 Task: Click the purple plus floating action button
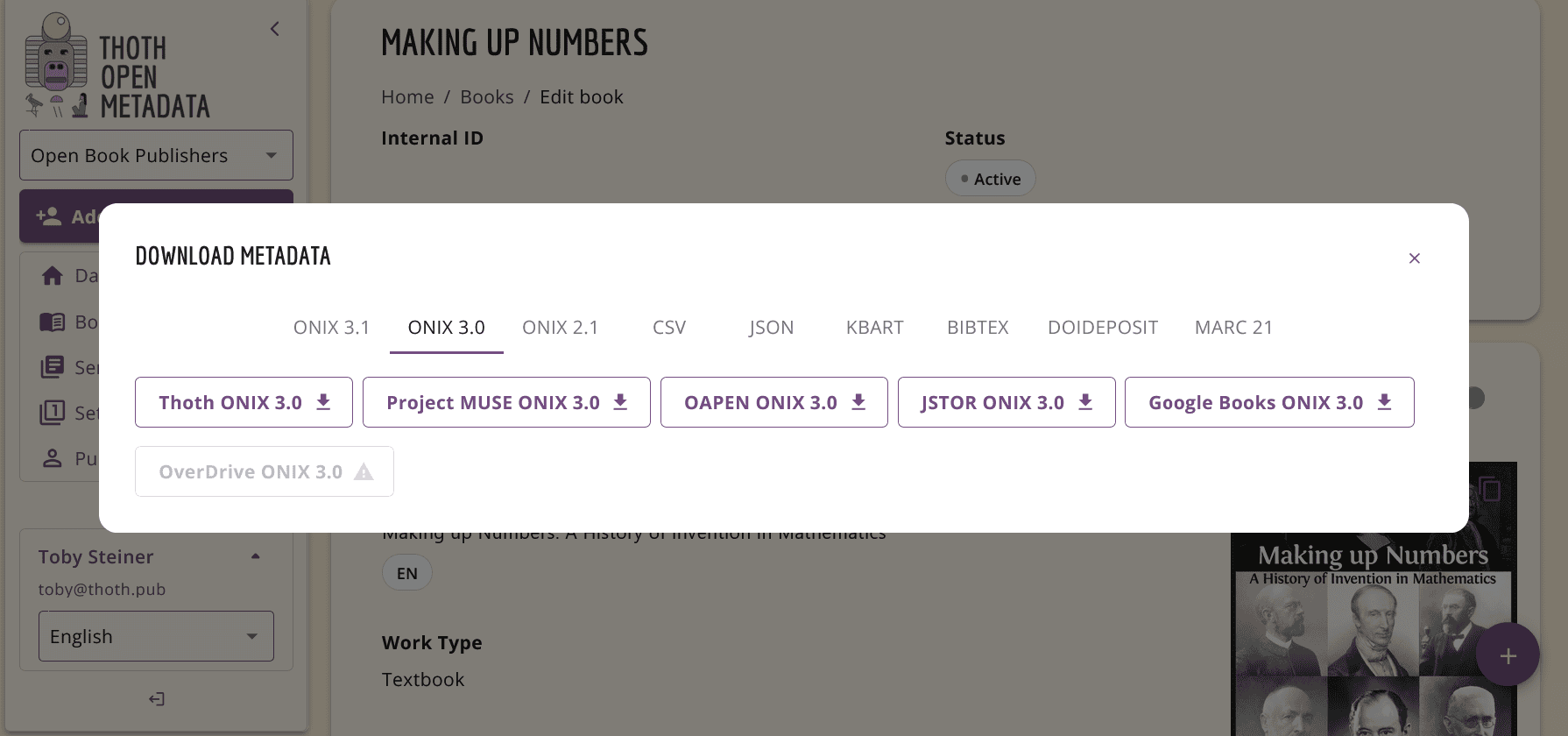[1507, 655]
